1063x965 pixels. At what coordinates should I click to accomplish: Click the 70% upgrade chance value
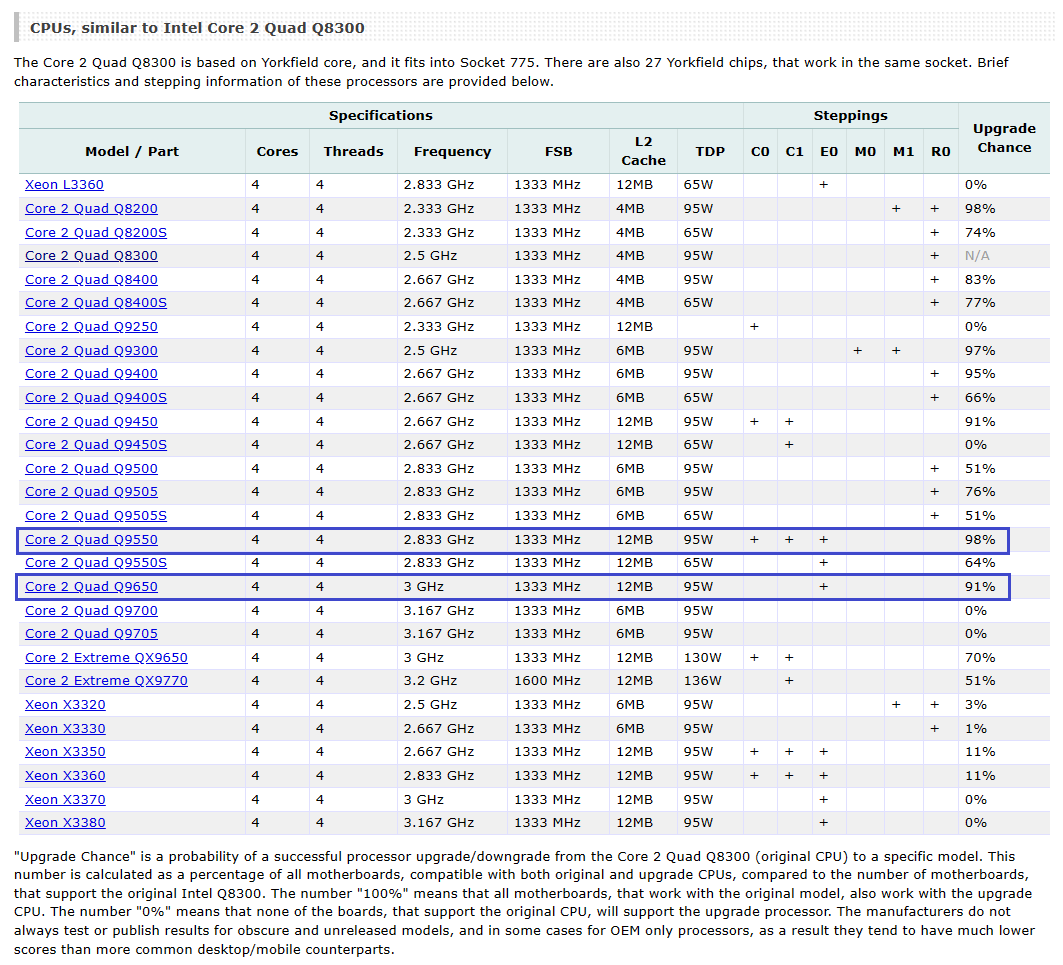tap(980, 658)
